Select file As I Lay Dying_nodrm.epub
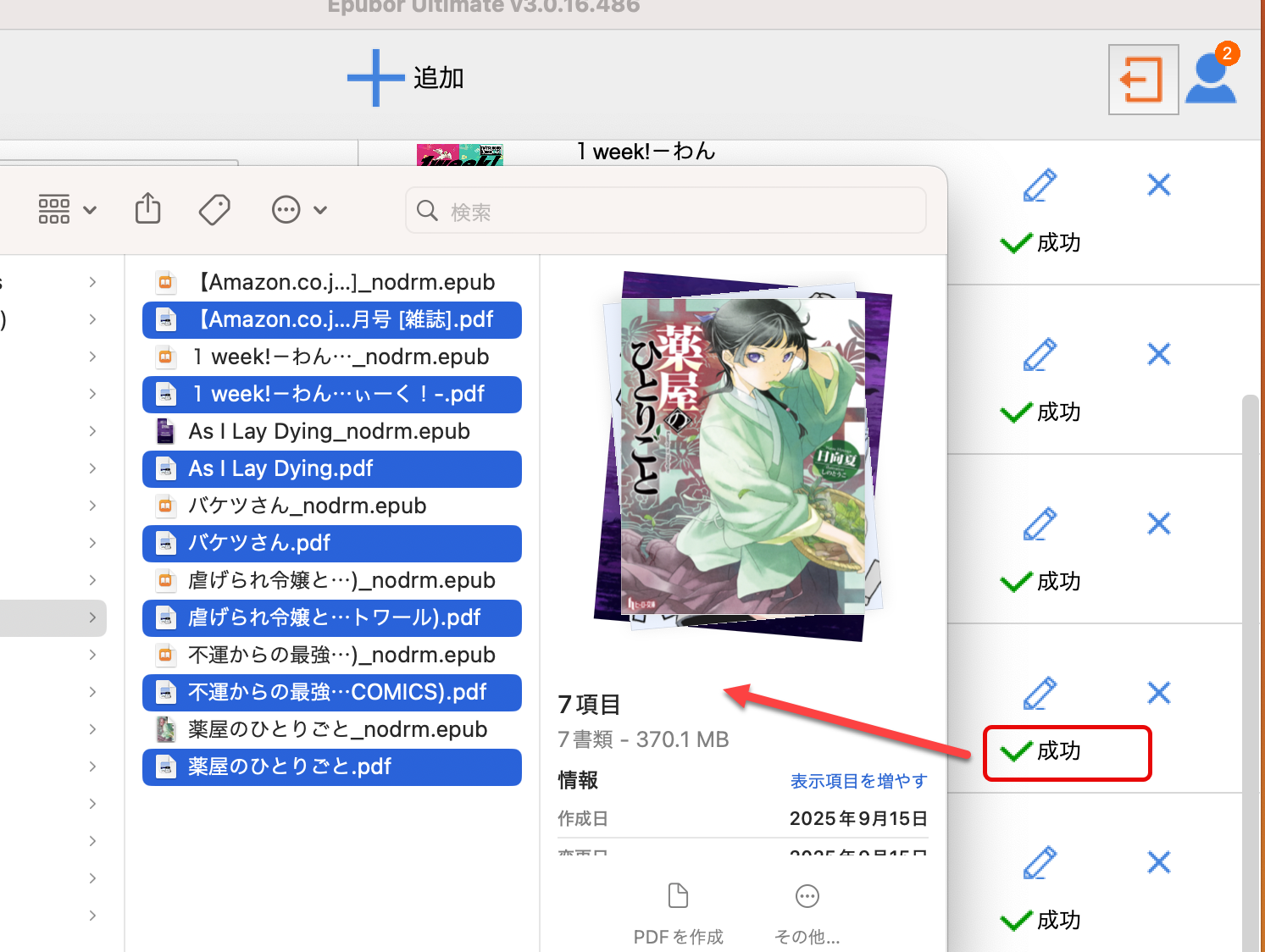The height and width of the screenshot is (952, 1265). point(332,431)
